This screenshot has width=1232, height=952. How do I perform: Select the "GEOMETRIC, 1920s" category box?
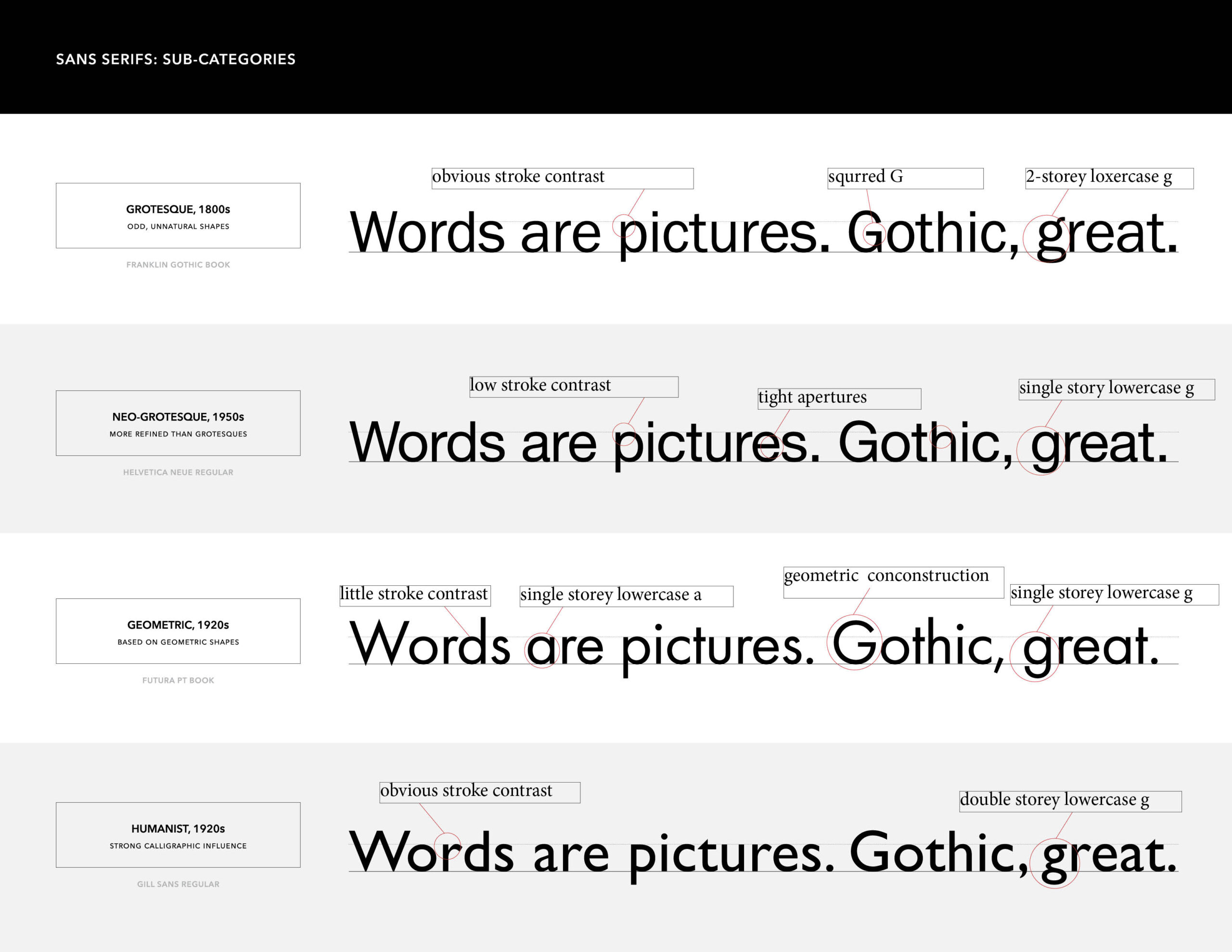(178, 631)
